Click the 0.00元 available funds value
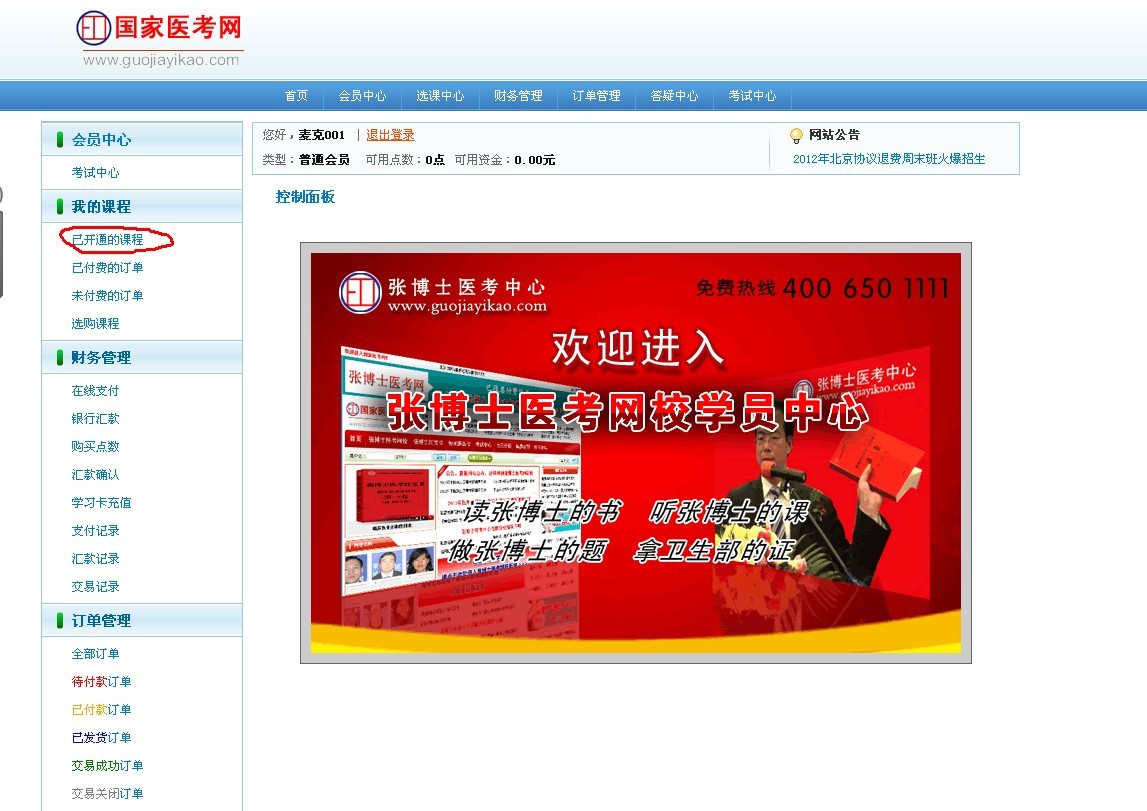The height and width of the screenshot is (811, 1147). click(535, 159)
